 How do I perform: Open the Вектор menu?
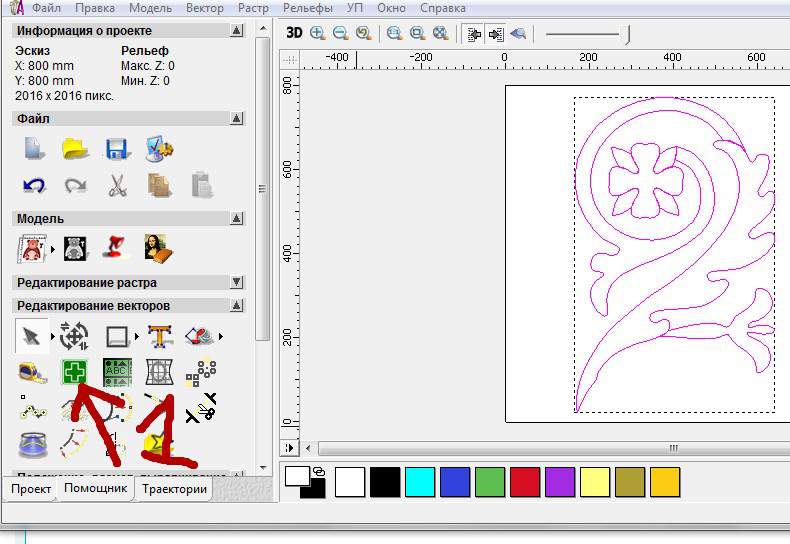pos(205,8)
